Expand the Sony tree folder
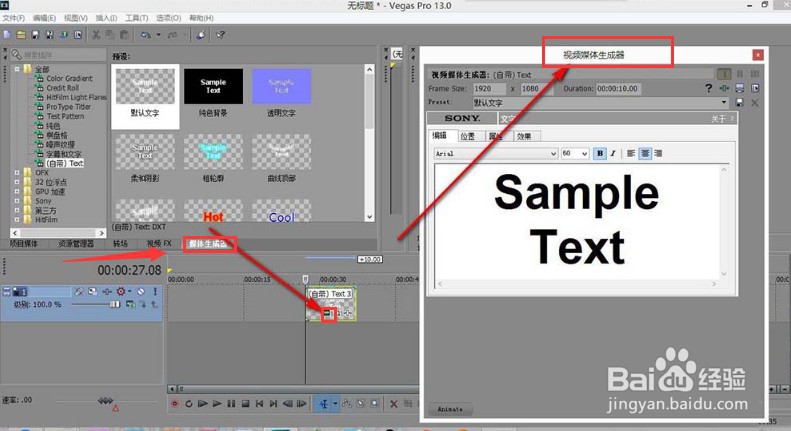Screen dimensions: 791x431 pyautogui.click(x=17, y=201)
